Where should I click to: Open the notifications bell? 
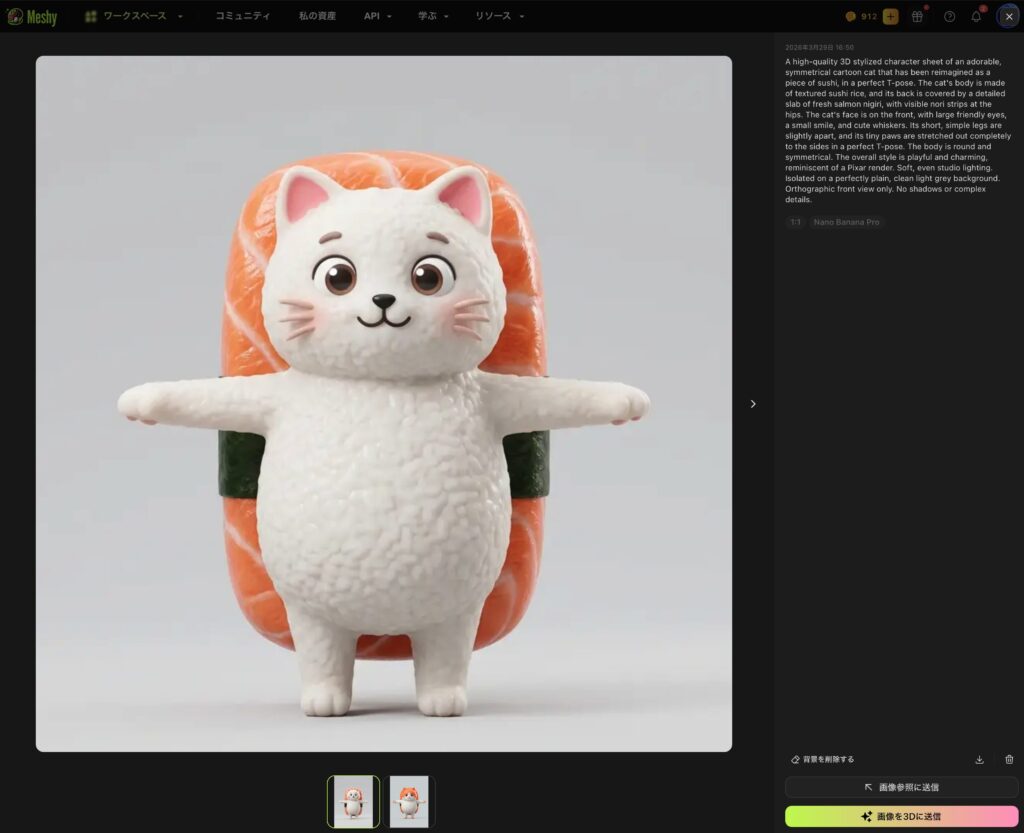pyautogui.click(x=977, y=16)
